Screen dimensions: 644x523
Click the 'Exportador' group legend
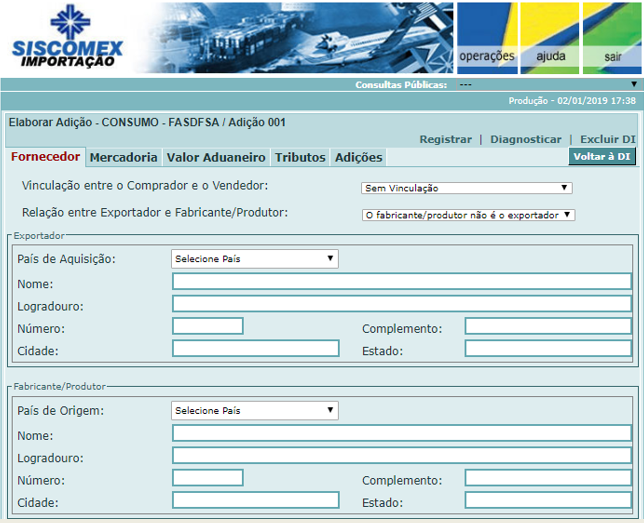39,236
